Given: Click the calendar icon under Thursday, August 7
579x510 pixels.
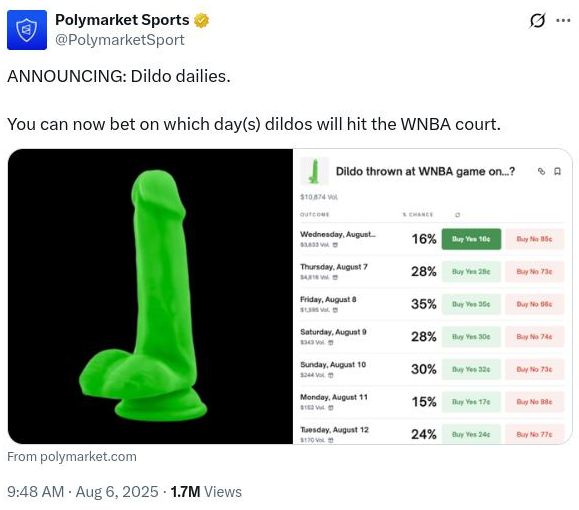Looking at the screenshot, I should [335, 277].
